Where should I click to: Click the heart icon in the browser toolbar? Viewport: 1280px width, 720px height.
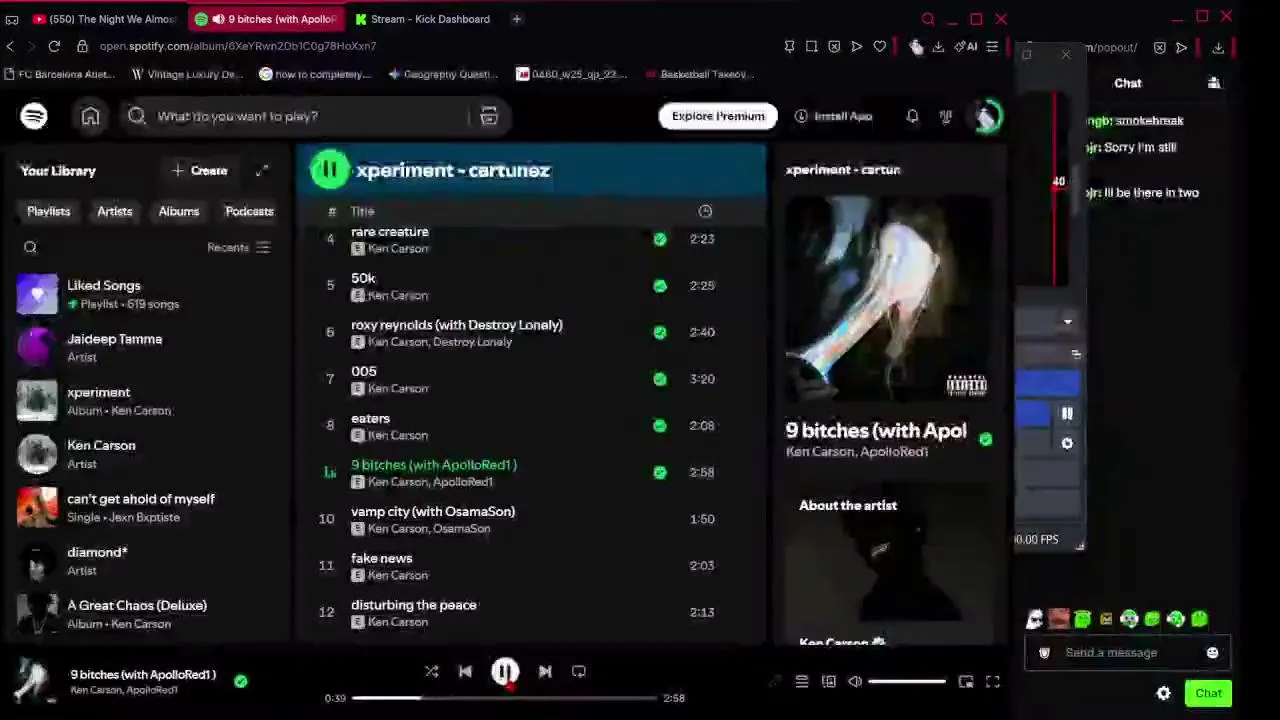[879, 46]
